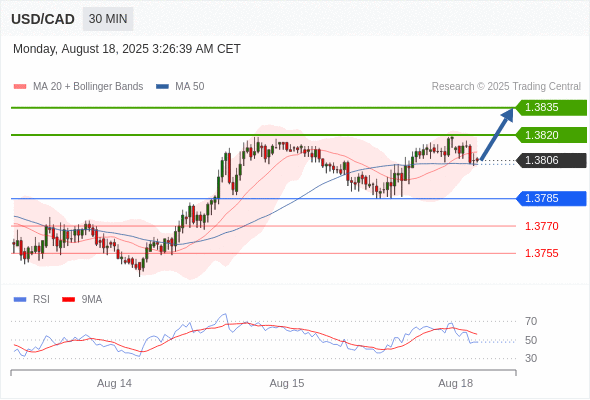Click the Aug 18 date axis label
Image resolution: width=590 pixels, height=400 pixels.
coord(456,383)
